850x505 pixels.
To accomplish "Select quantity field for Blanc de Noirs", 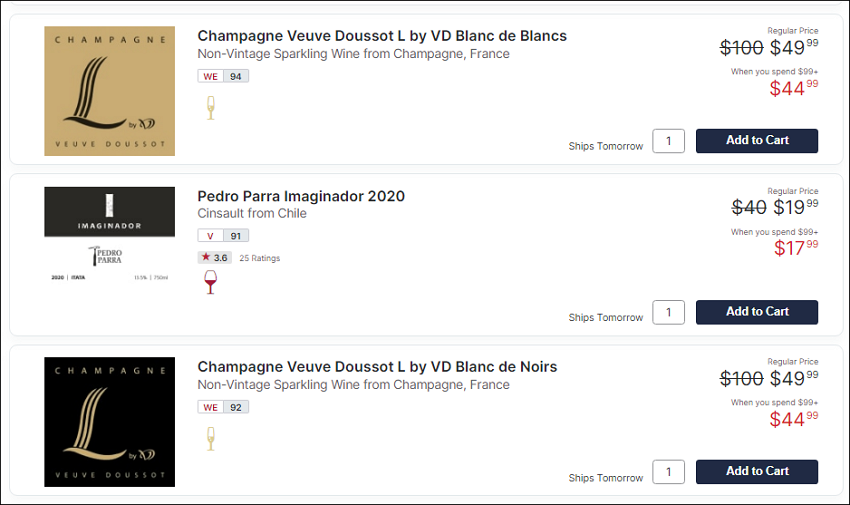I will 668,471.
